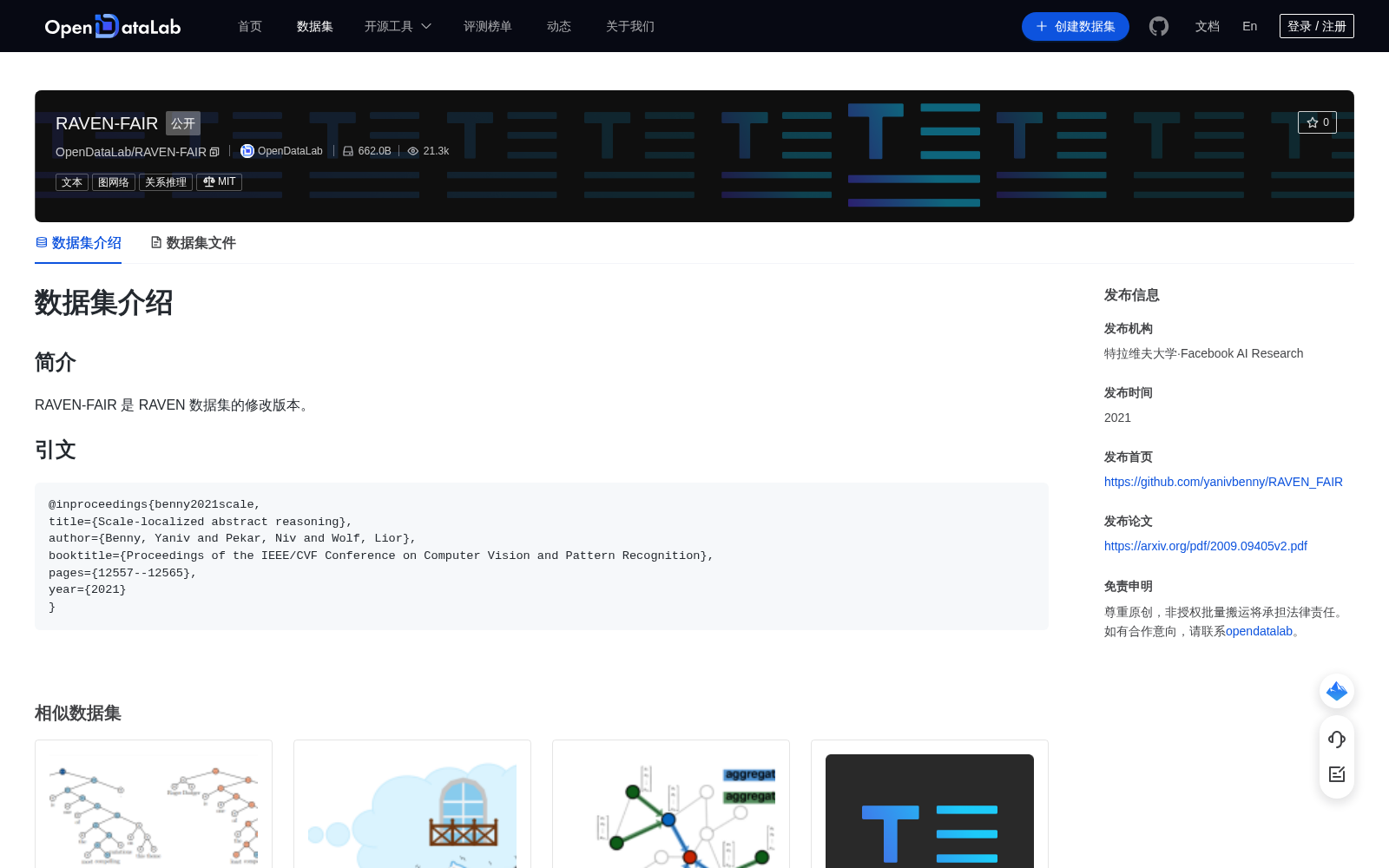The width and height of the screenshot is (1389, 868).
Task: Click the pages={12557--12565}, line
Action: tap(122, 573)
